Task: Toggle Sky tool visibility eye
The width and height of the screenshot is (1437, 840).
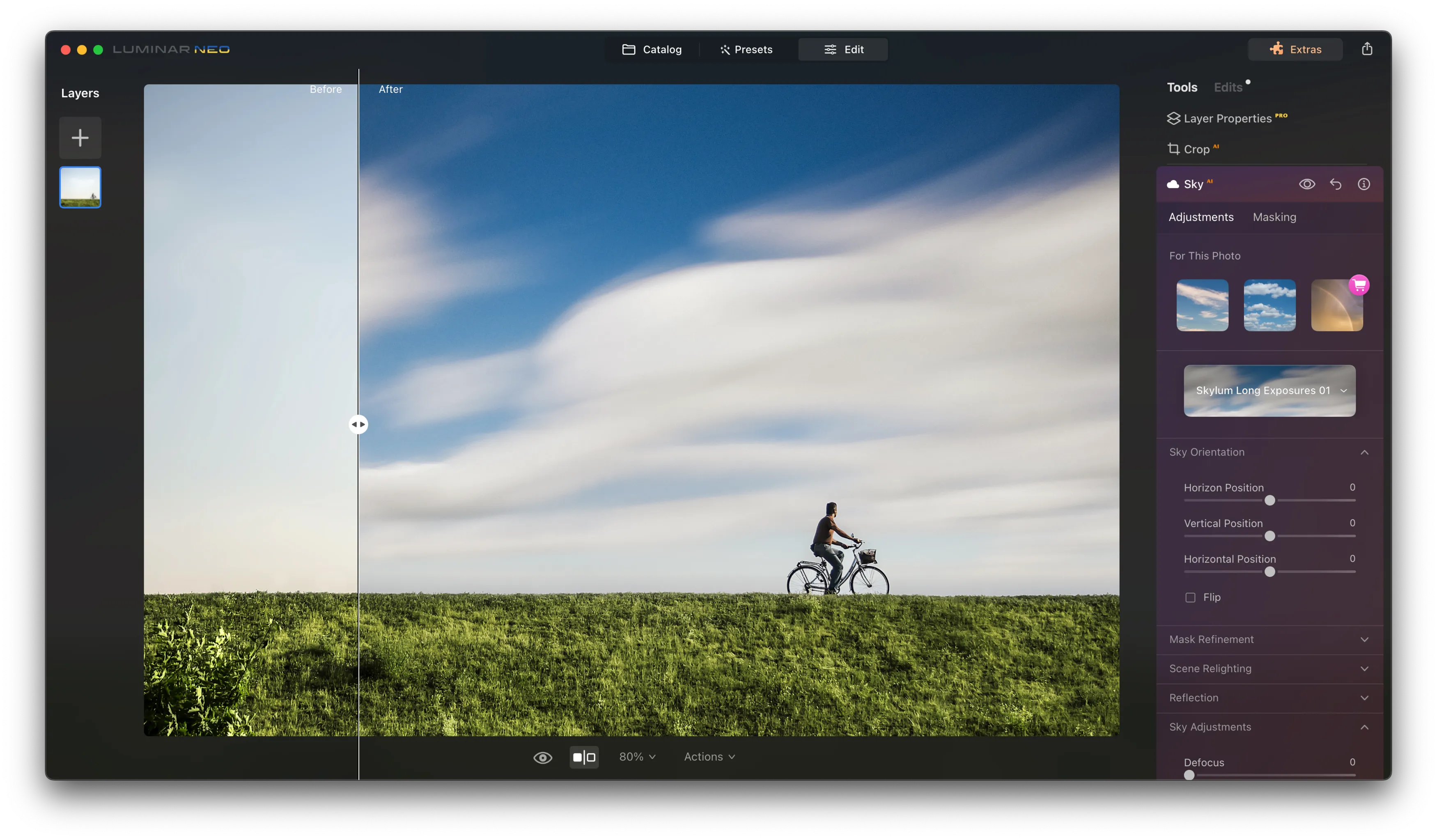Action: [1306, 184]
